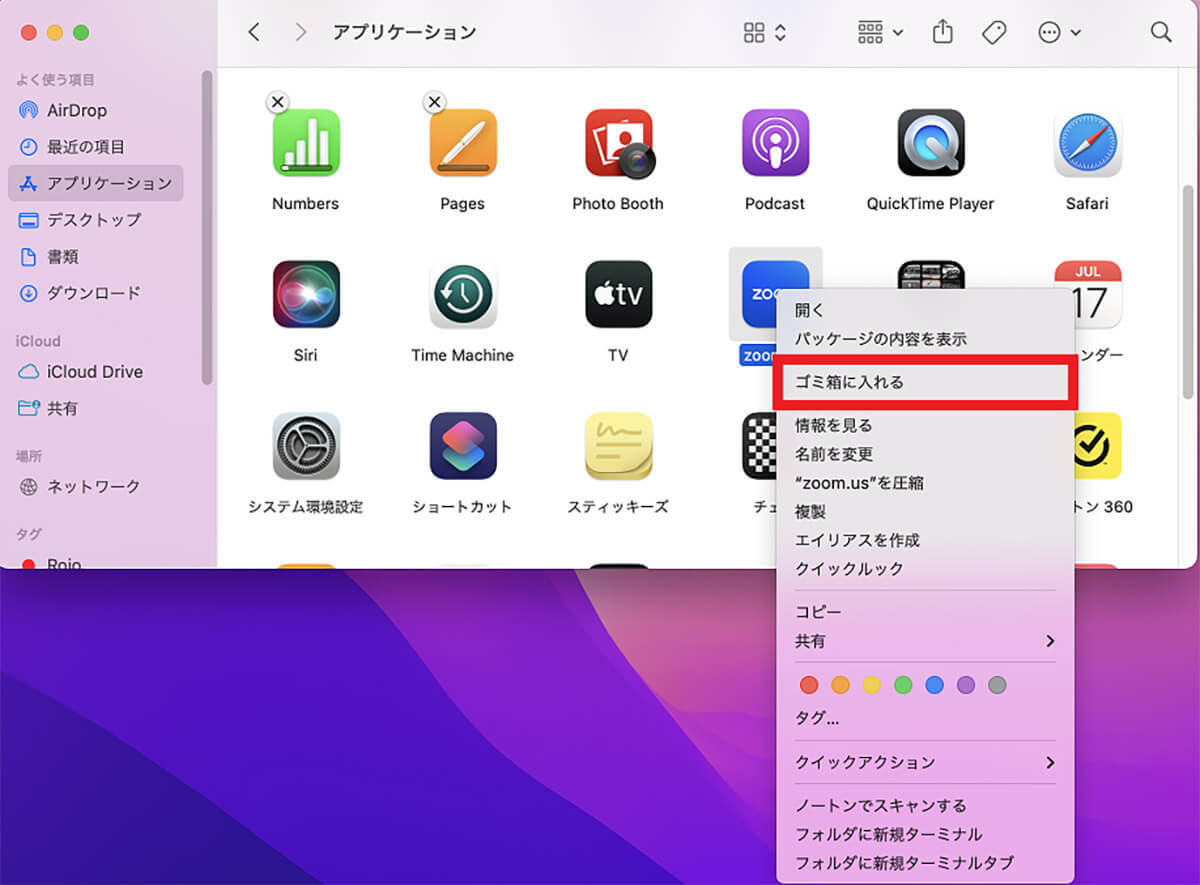Open システム環境設定 app icon
1200x885 pixels.
(x=306, y=446)
